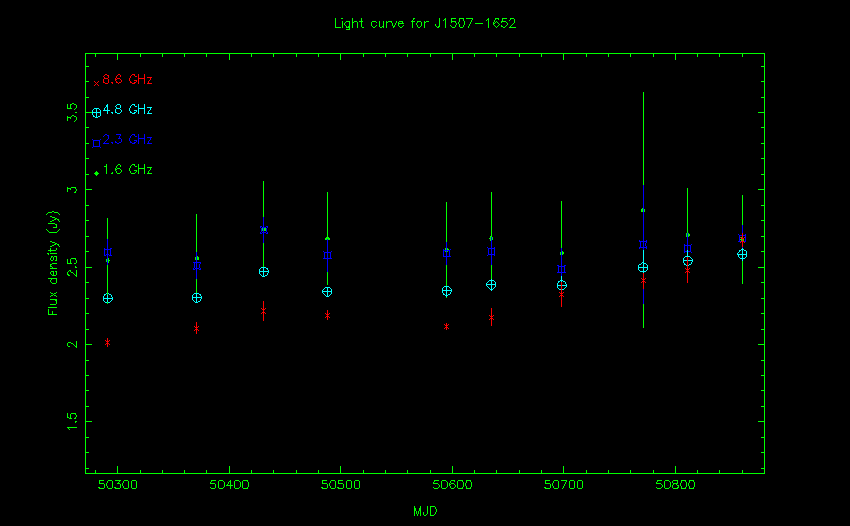
Task: Pick the blue 2.3 GHz square near MJD 50370
Action: pyautogui.click(x=197, y=266)
